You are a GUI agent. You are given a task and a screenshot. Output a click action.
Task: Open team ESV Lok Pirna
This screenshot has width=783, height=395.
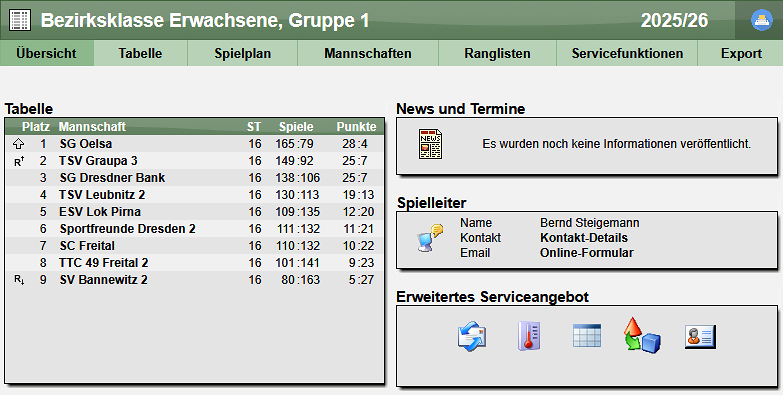click(100, 212)
